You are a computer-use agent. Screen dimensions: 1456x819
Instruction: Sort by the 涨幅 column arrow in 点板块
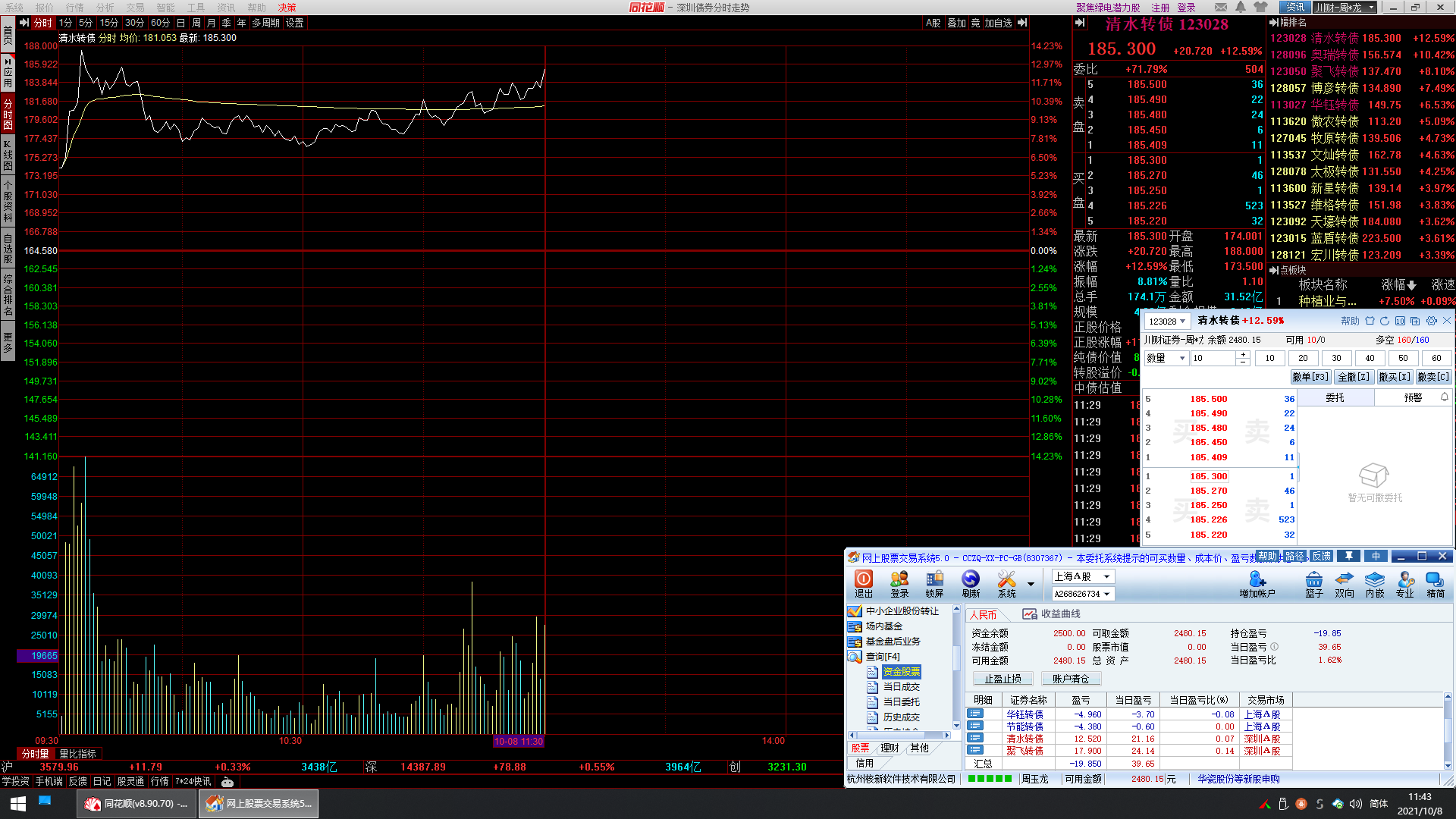click(1411, 285)
